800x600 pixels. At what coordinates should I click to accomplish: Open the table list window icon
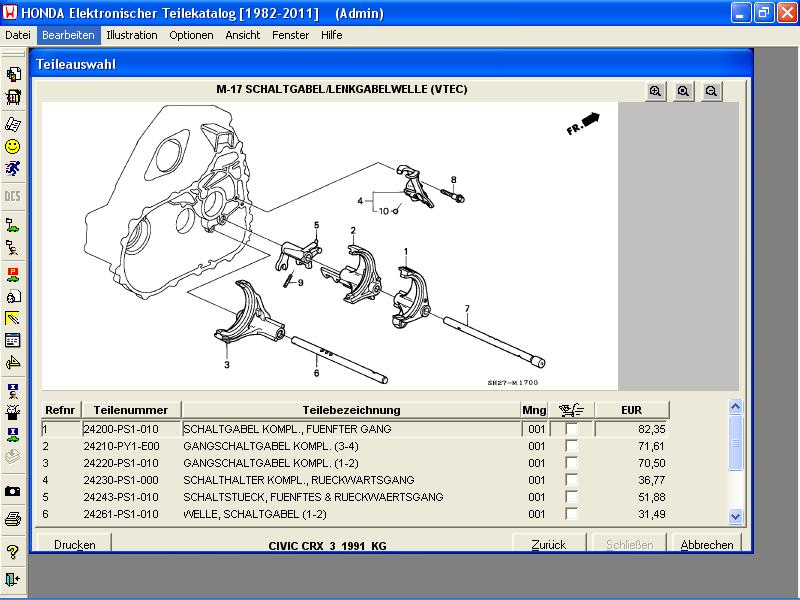pos(13,340)
